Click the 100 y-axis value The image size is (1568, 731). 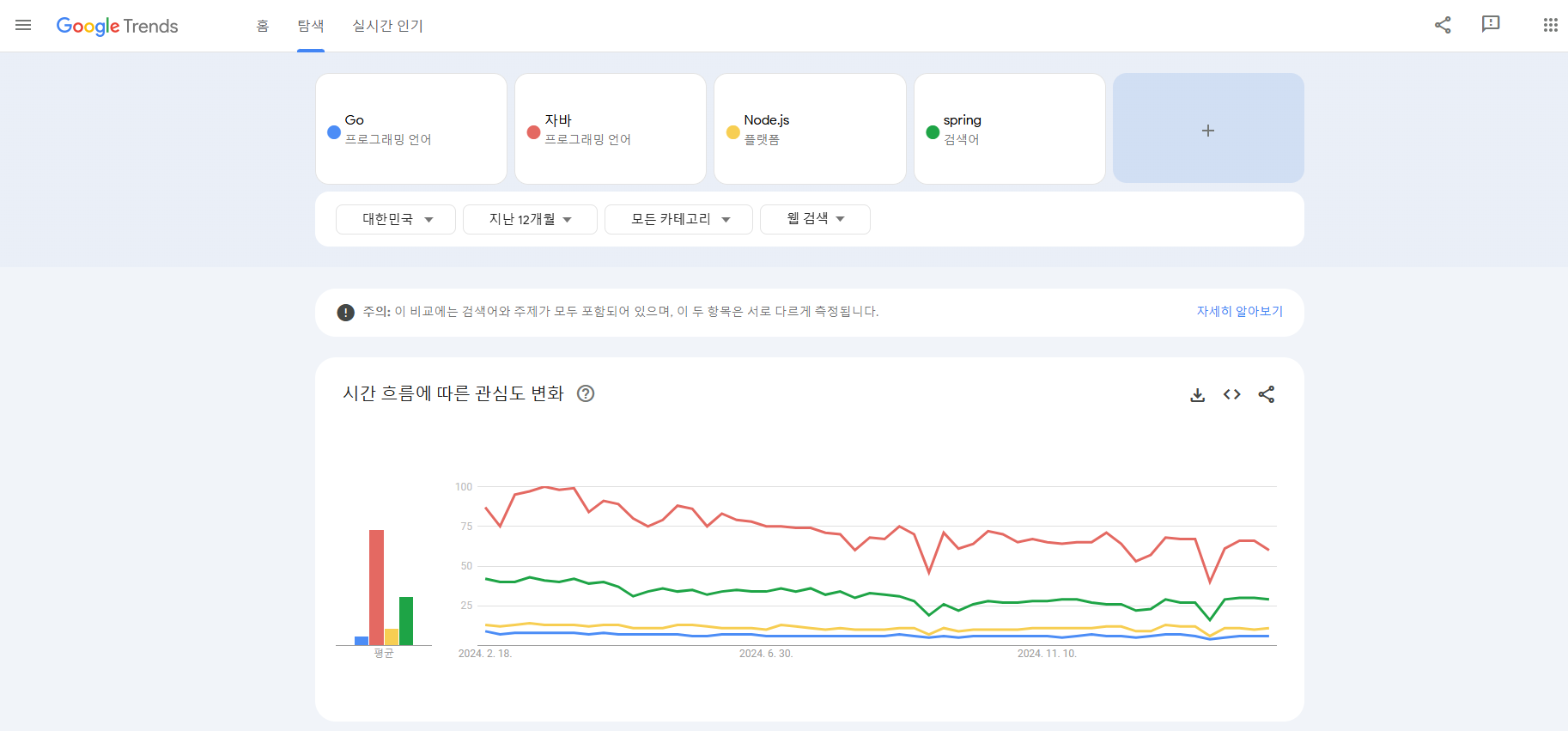point(464,487)
